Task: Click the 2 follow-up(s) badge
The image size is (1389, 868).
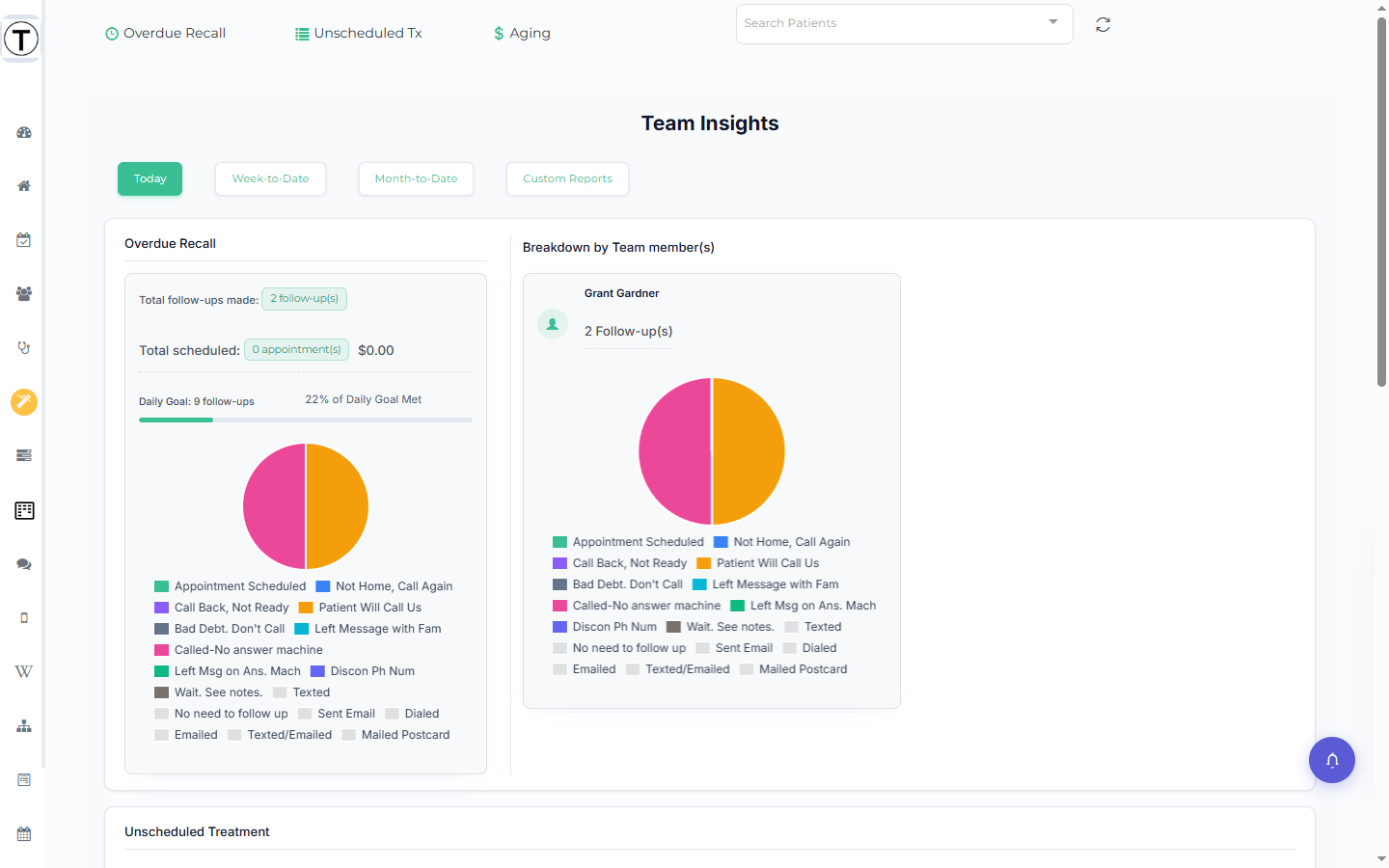Action: click(304, 299)
